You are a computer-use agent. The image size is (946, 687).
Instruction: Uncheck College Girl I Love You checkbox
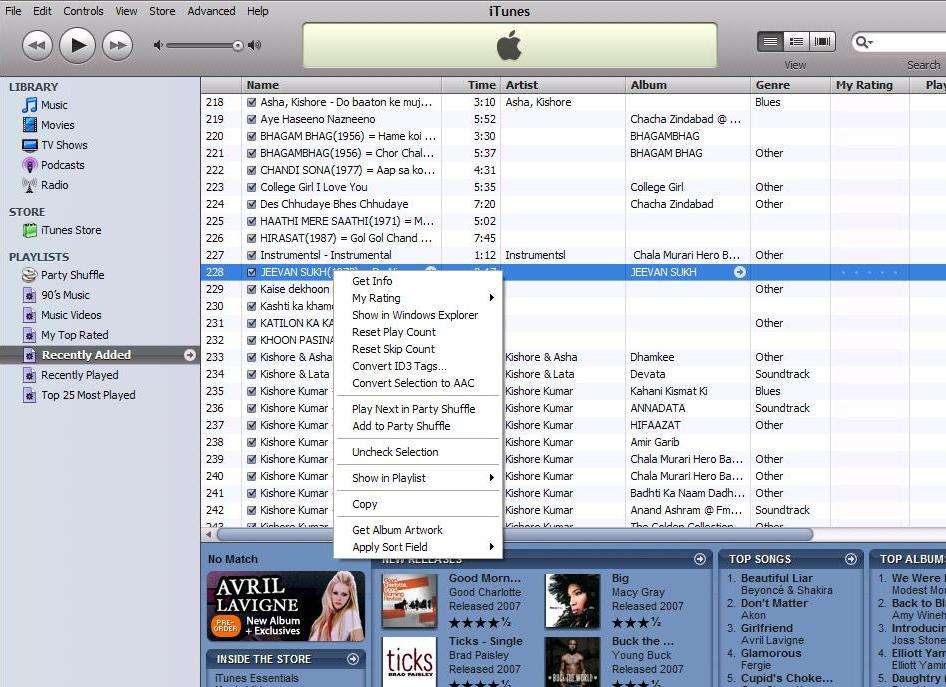tap(252, 188)
